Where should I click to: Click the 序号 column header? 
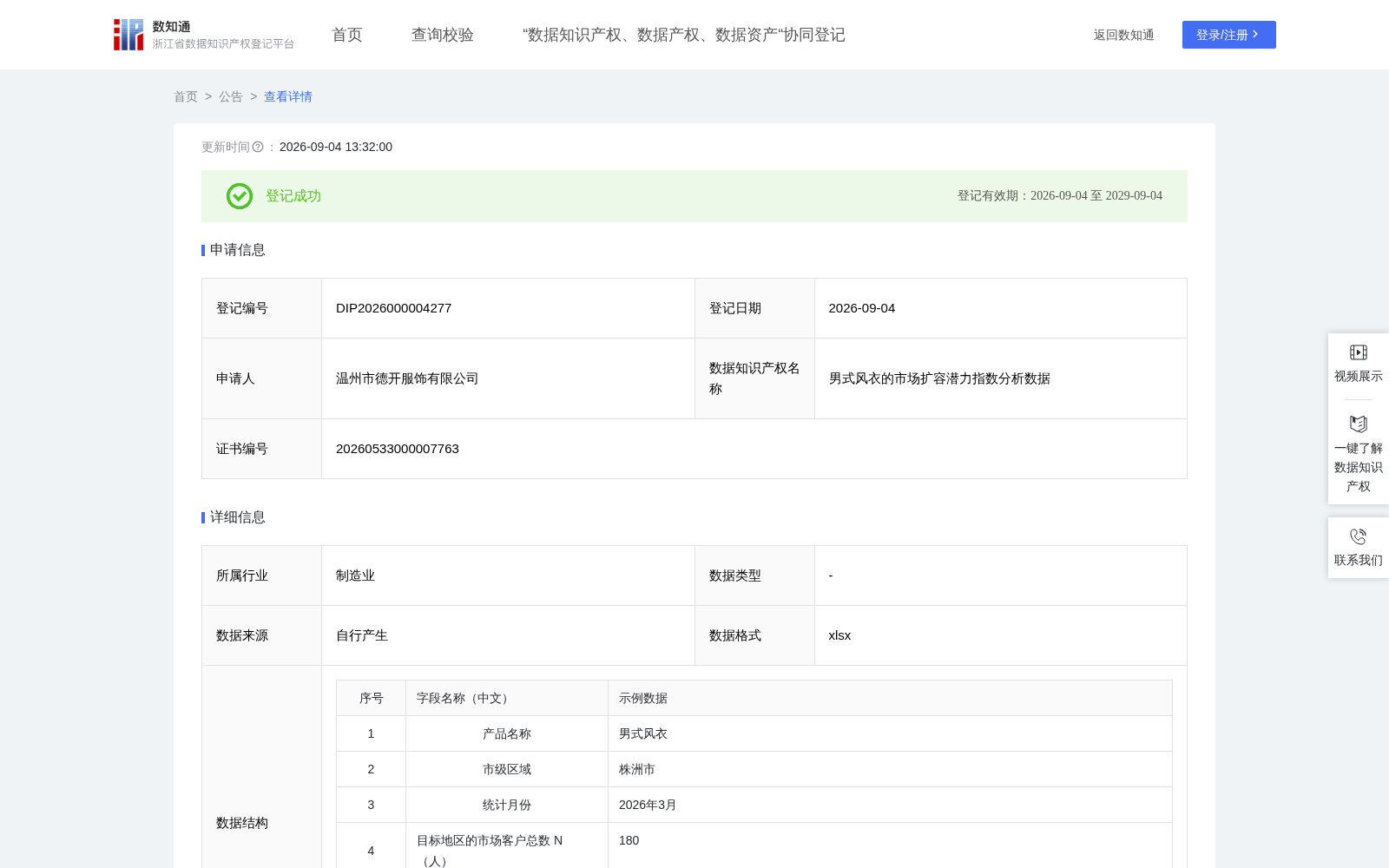[371, 698]
